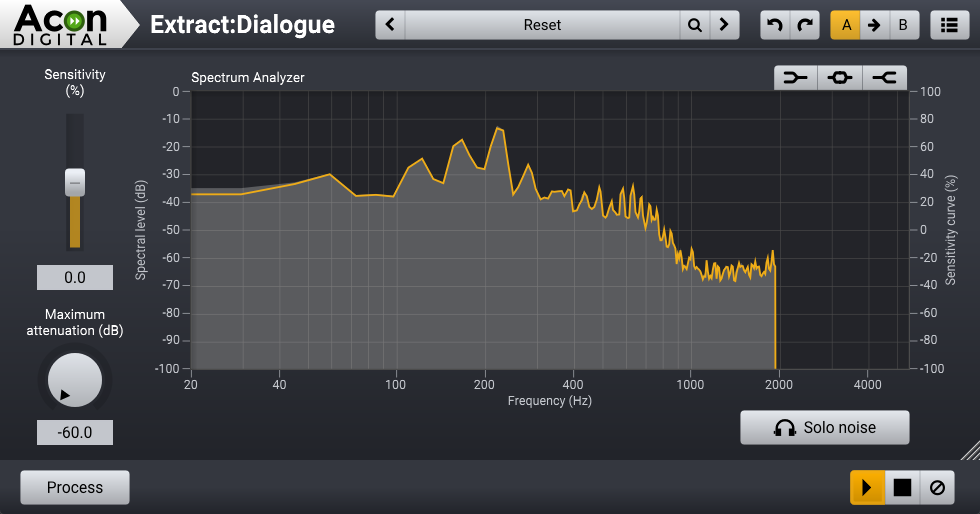980x514 pixels.
Task: Select B settings slot
Action: [903, 25]
